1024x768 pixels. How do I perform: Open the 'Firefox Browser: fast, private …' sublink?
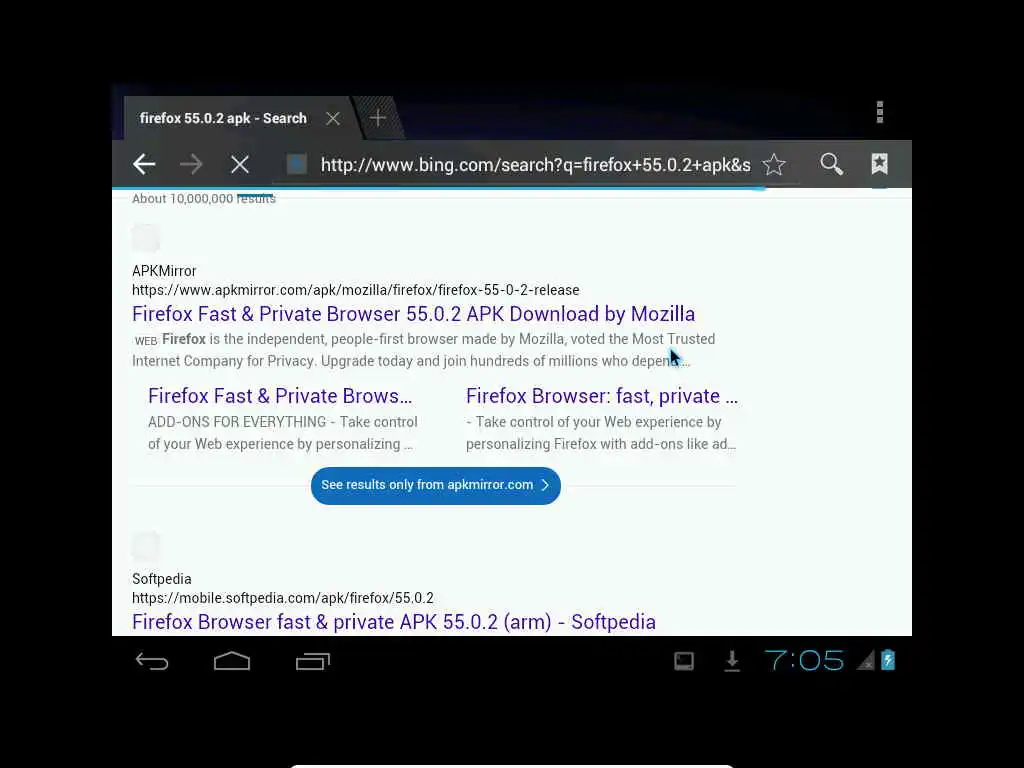click(601, 396)
